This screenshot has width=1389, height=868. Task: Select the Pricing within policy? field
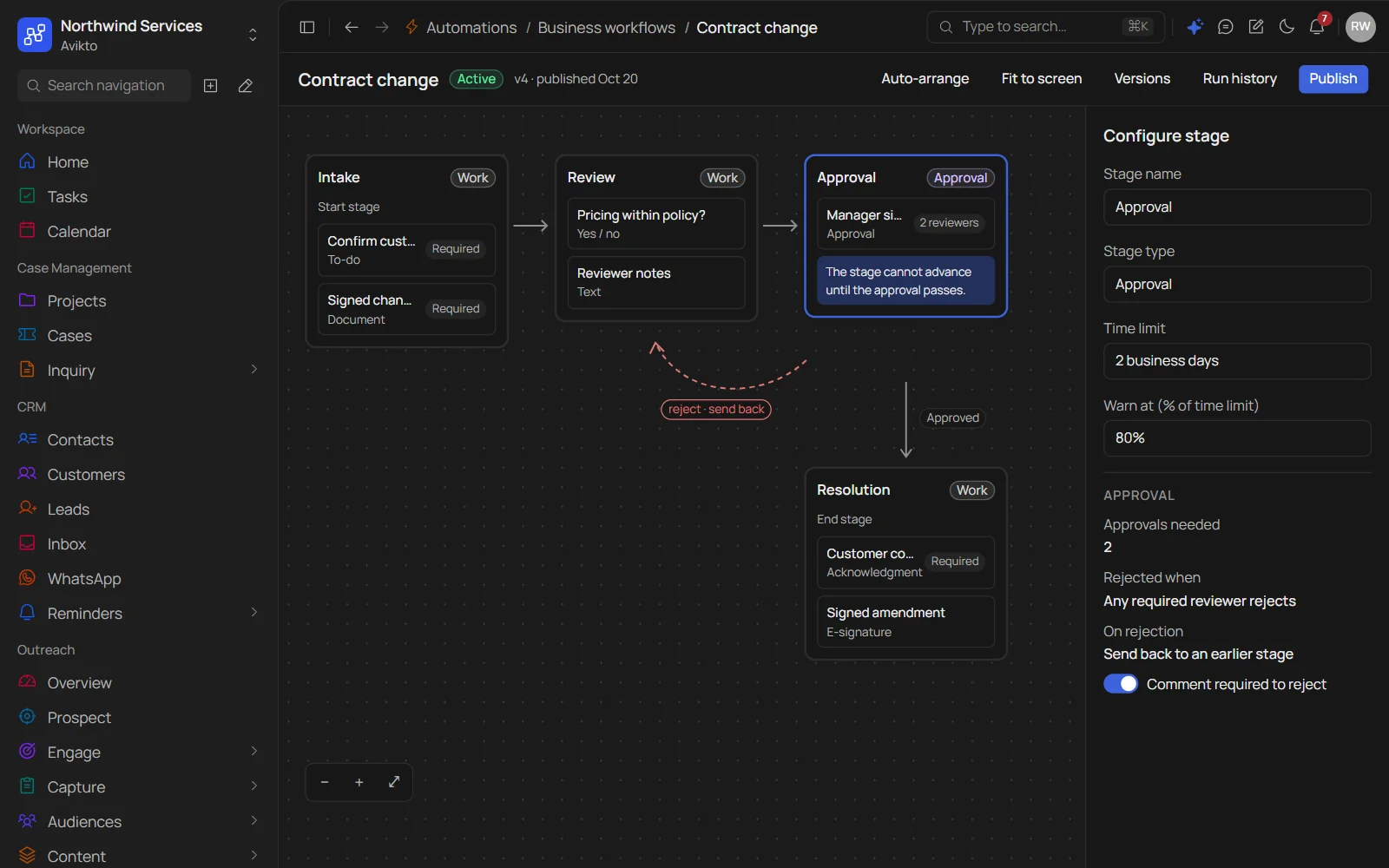[656, 224]
